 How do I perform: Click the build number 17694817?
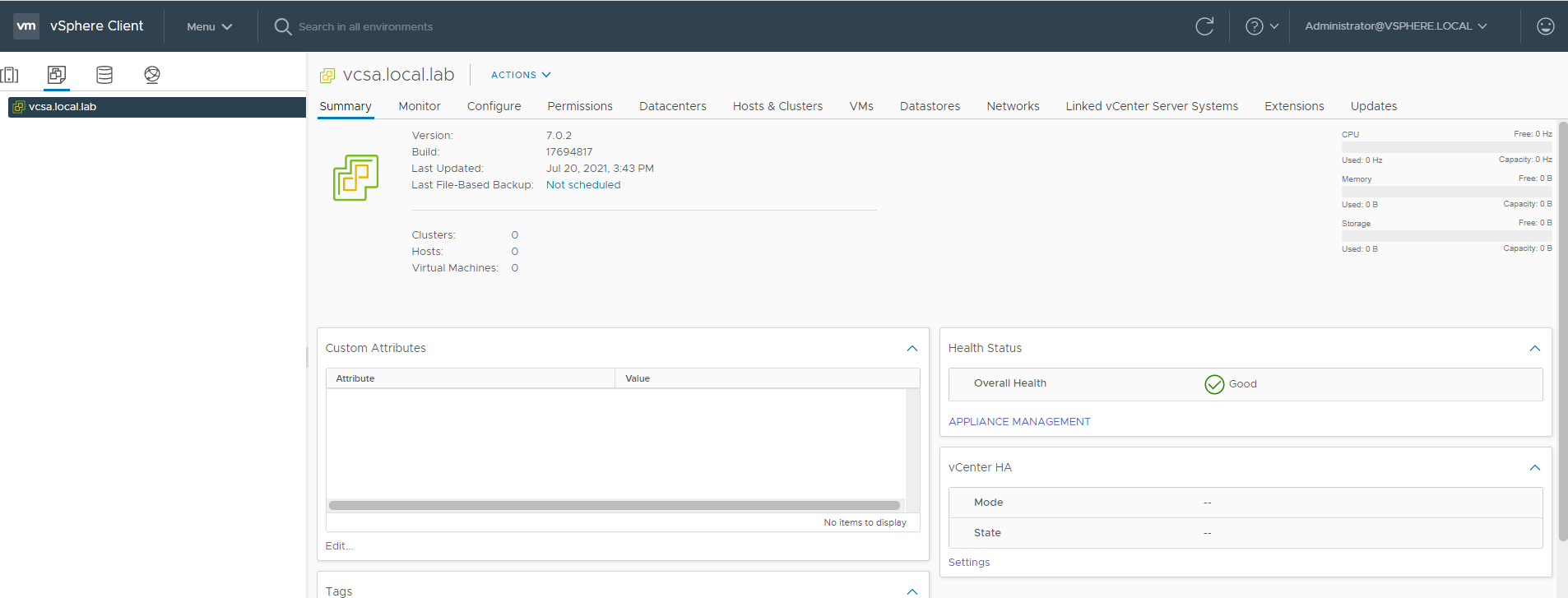point(569,152)
